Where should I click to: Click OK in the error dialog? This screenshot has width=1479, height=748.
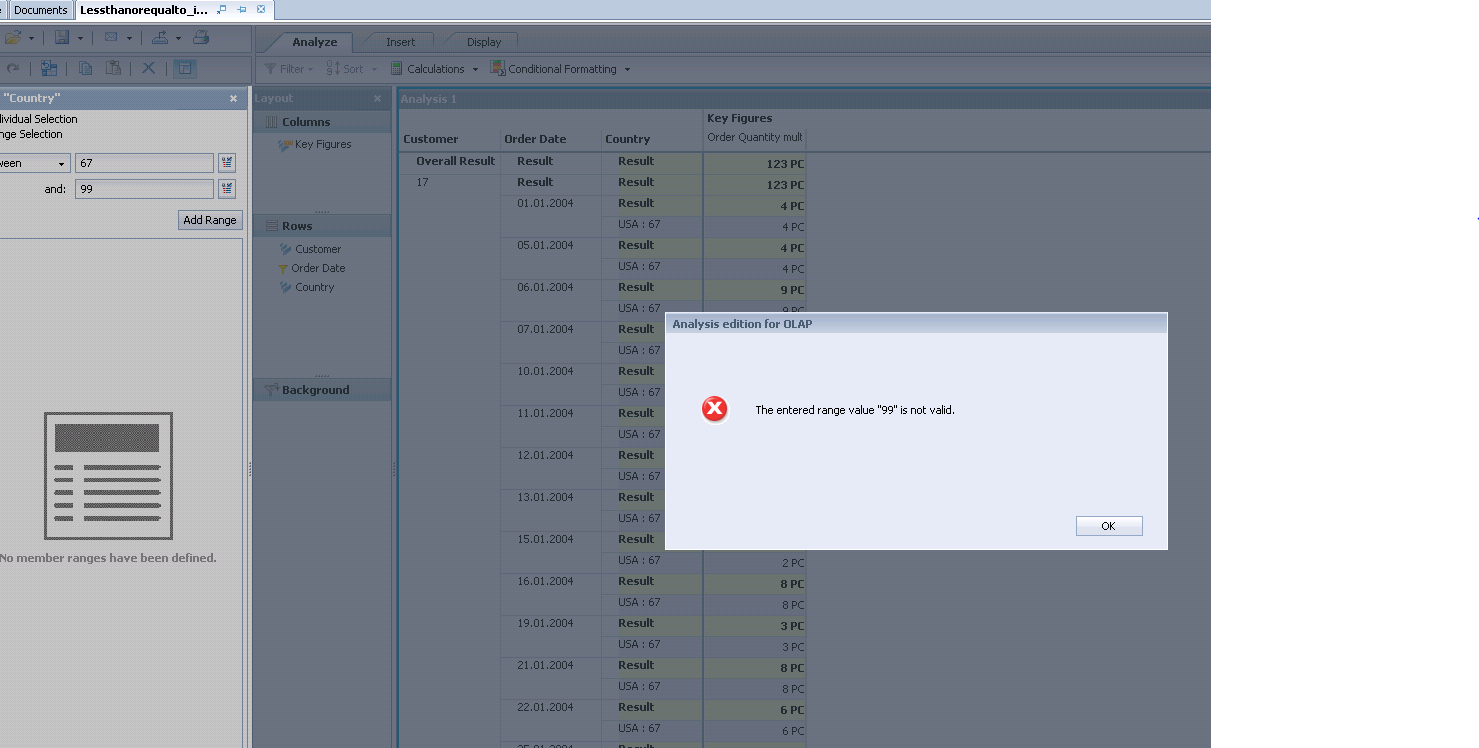click(x=1109, y=526)
